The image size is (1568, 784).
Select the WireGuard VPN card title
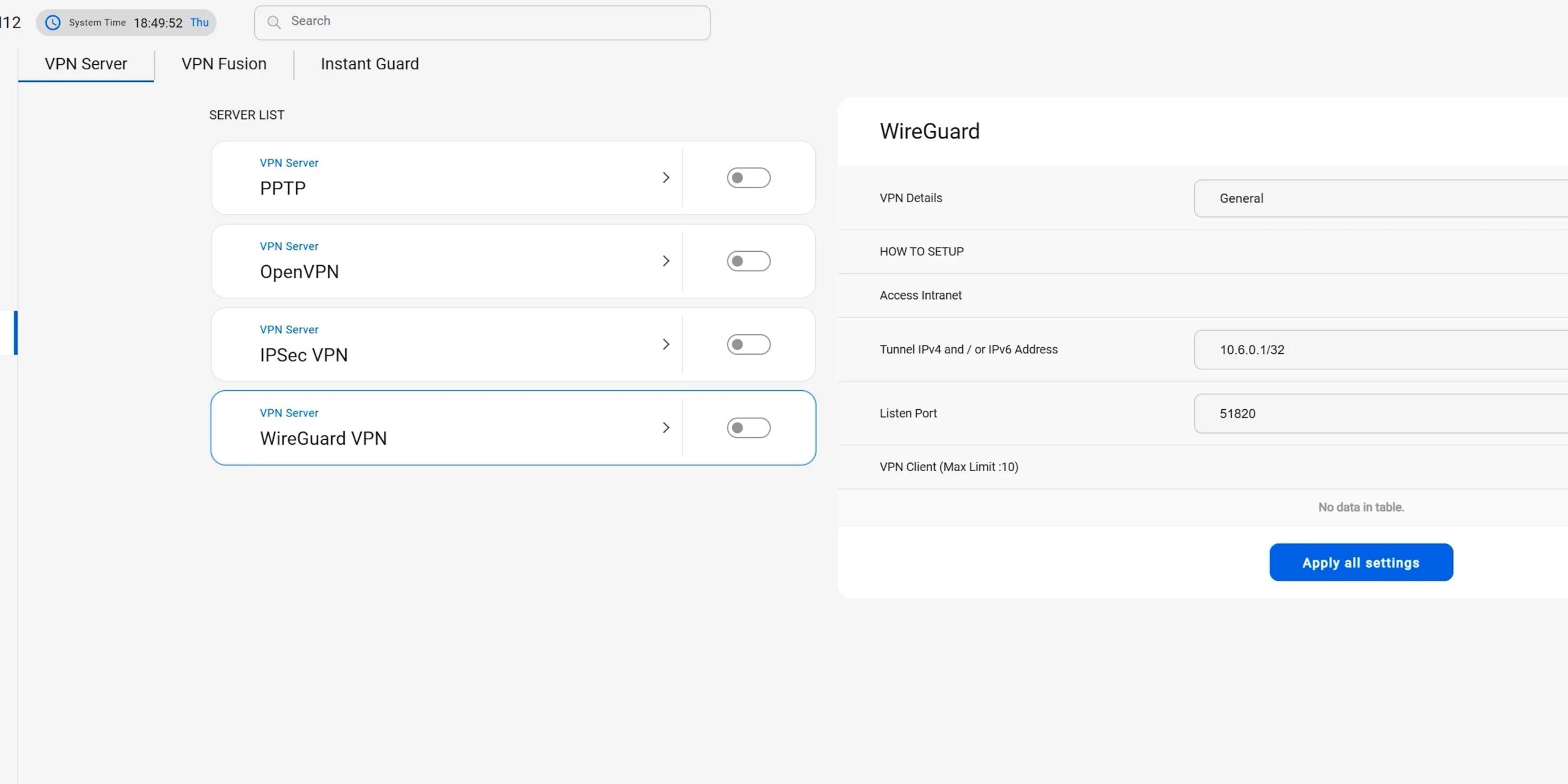click(323, 438)
